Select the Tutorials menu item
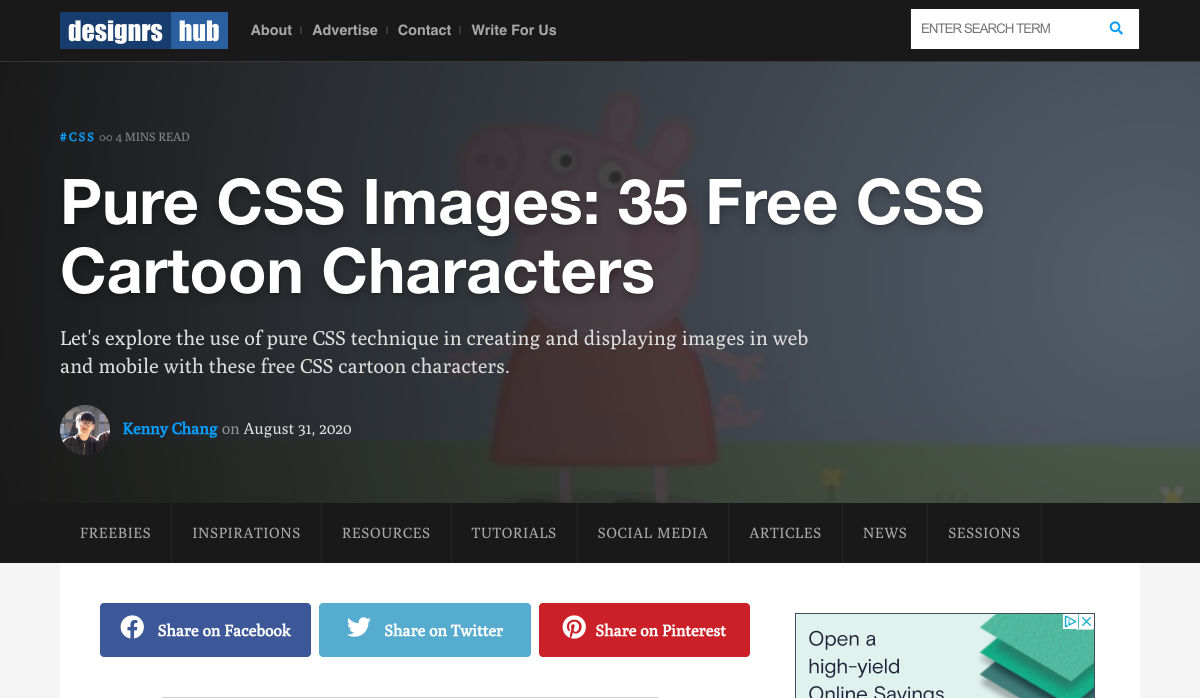The width and height of the screenshot is (1200, 698). point(514,533)
